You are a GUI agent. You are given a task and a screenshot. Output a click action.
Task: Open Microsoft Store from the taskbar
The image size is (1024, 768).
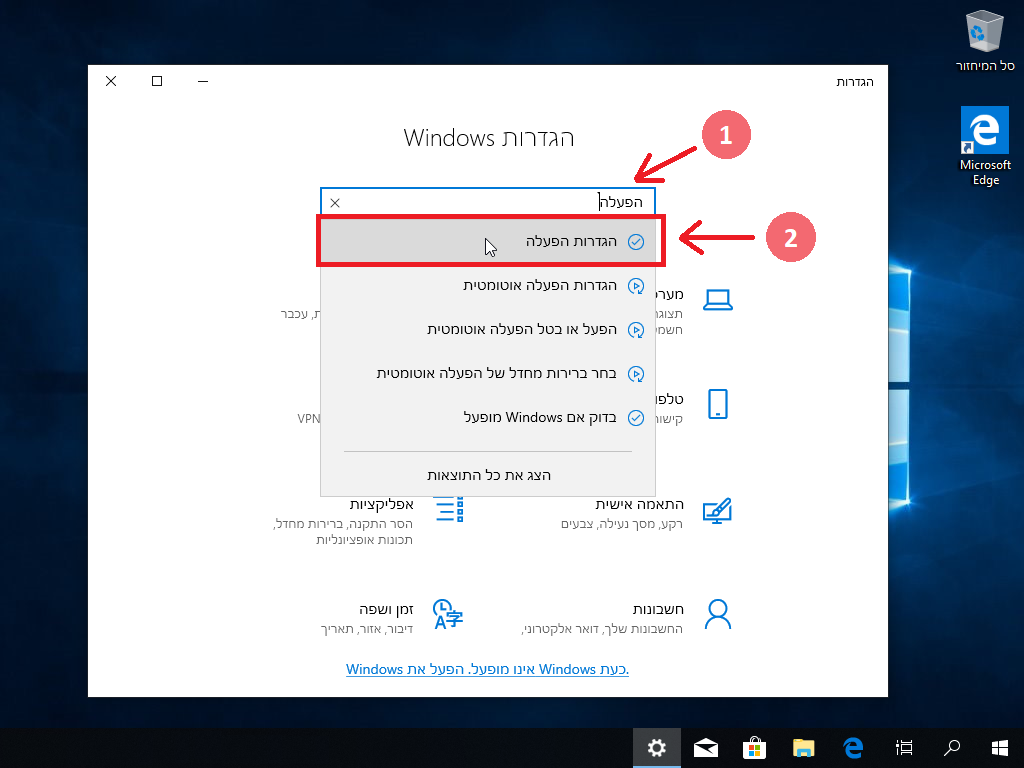tap(754, 748)
